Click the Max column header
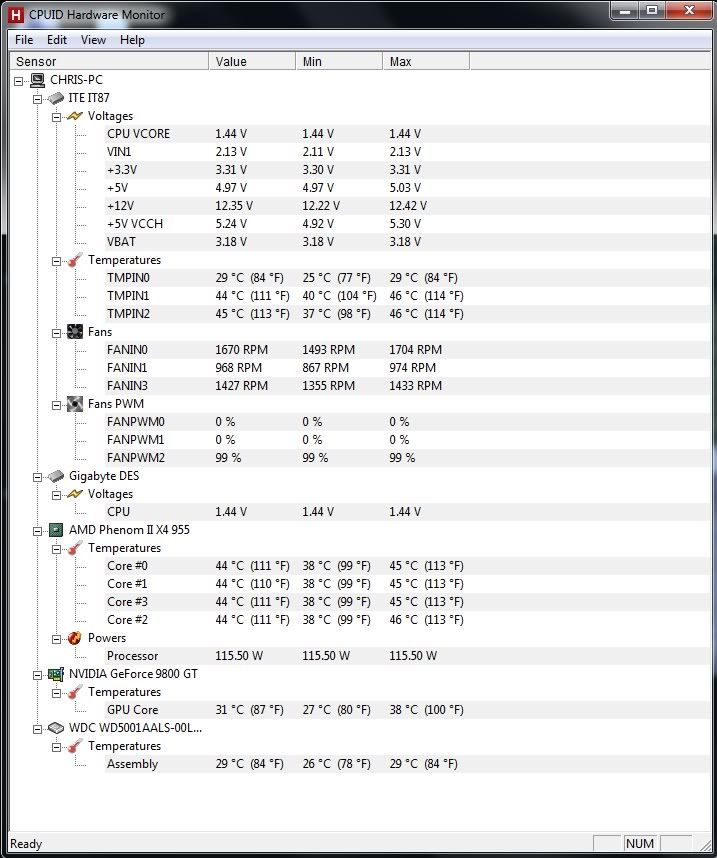This screenshot has height=858, width=717. (399, 61)
